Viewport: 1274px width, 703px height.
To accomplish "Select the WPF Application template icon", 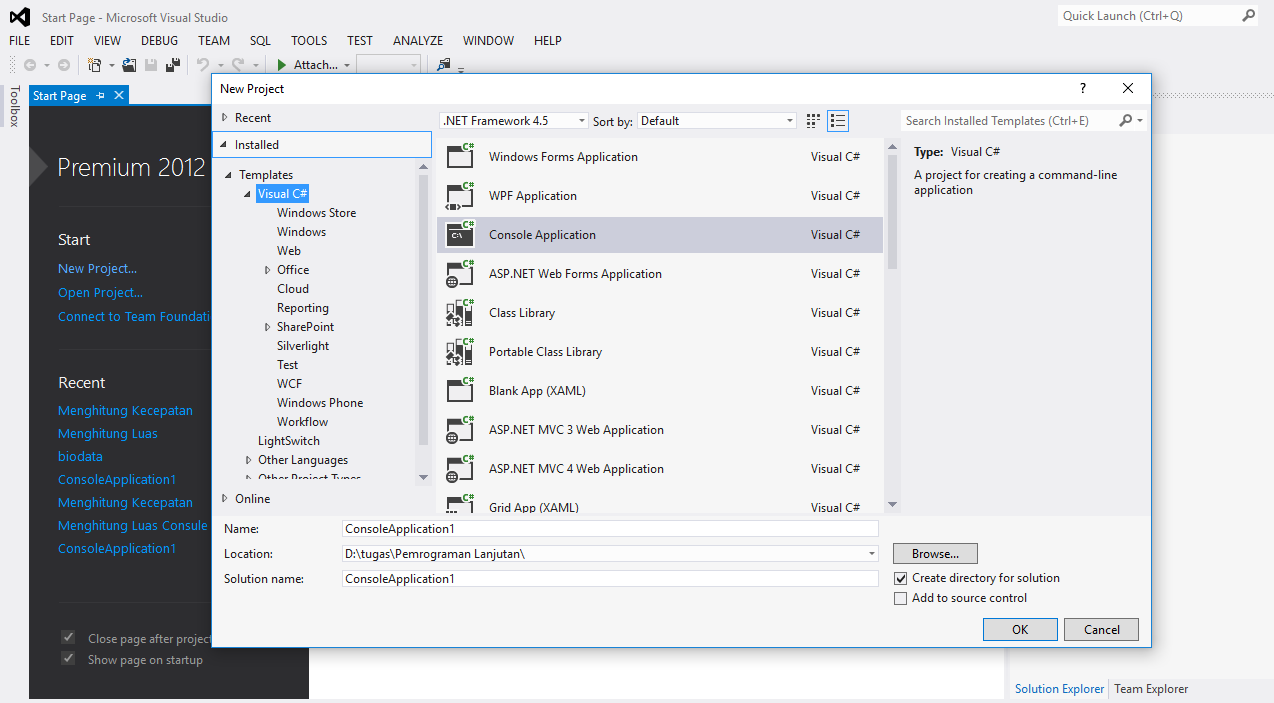I will (x=460, y=194).
